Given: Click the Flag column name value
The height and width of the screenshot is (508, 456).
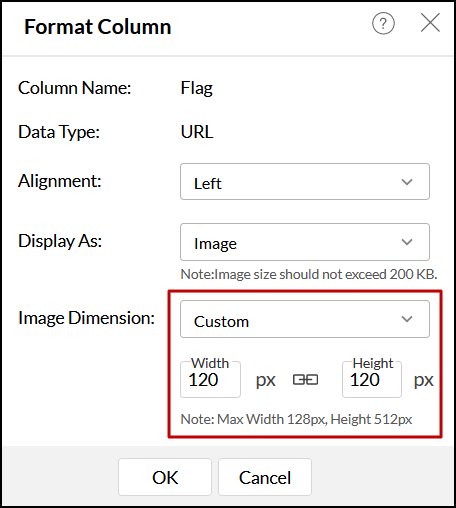Looking at the screenshot, I should point(197,89).
